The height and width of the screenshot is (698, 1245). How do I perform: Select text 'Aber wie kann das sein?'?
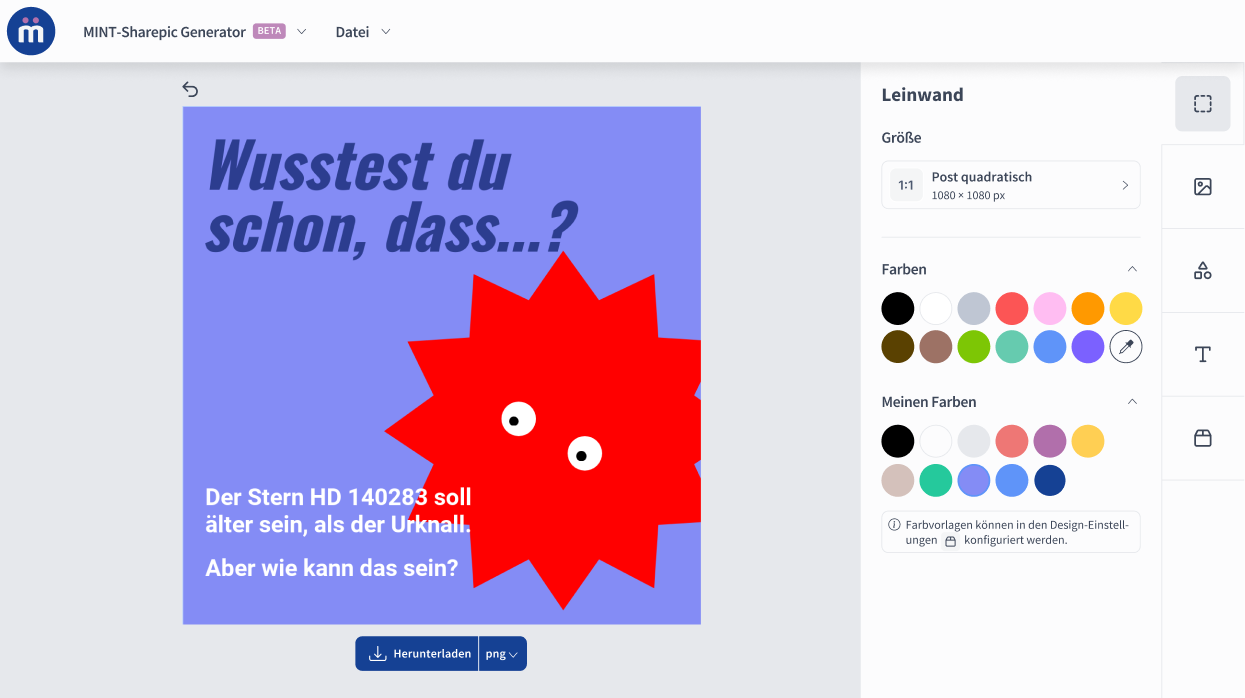coord(331,568)
